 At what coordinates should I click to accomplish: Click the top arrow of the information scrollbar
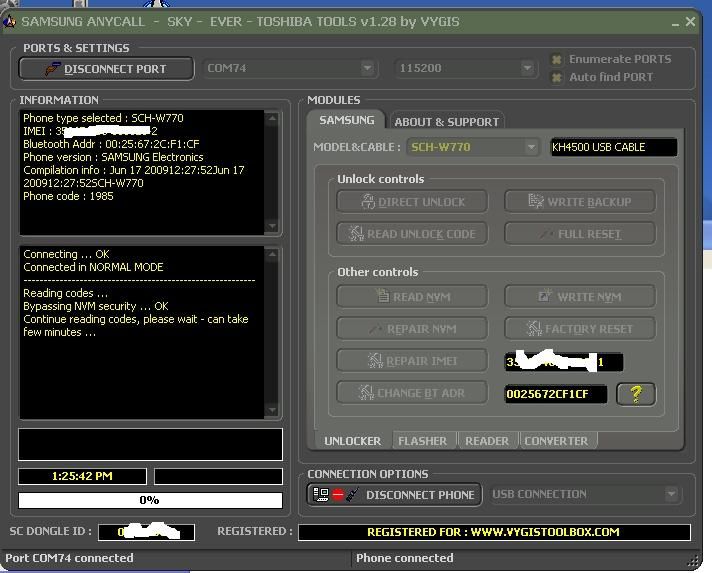(272, 119)
